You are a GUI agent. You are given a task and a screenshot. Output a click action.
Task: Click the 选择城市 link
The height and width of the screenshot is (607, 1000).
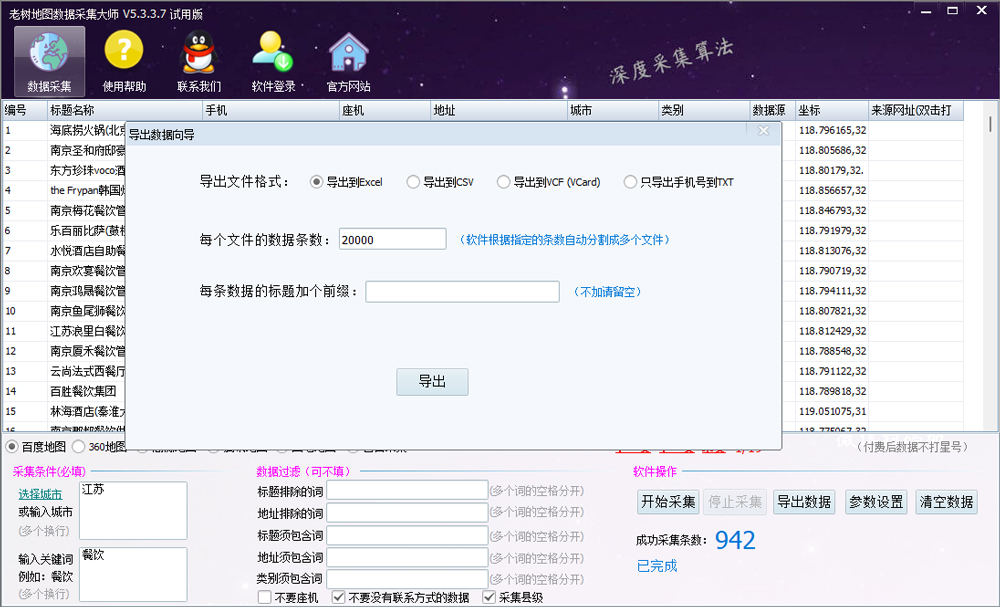pyautogui.click(x=41, y=494)
